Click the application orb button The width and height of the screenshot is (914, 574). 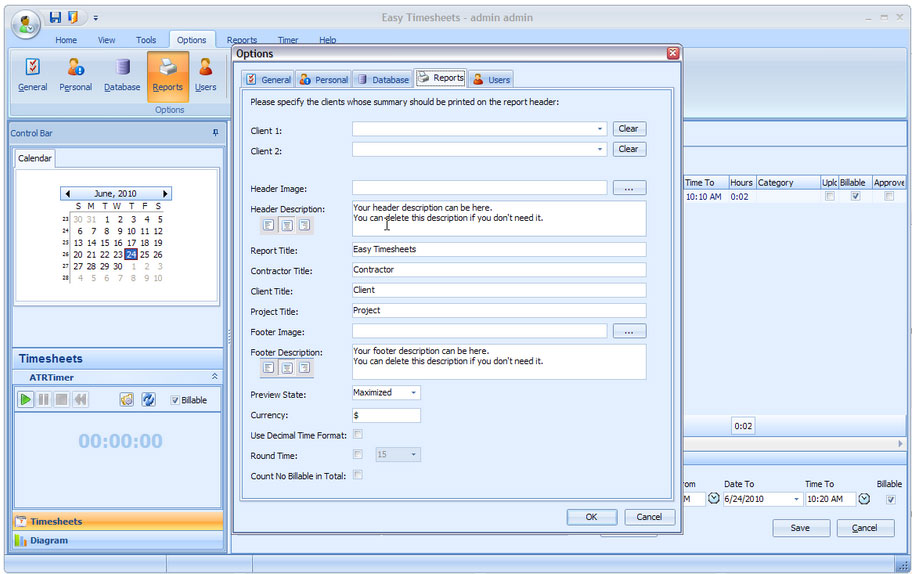pos(26,24)
